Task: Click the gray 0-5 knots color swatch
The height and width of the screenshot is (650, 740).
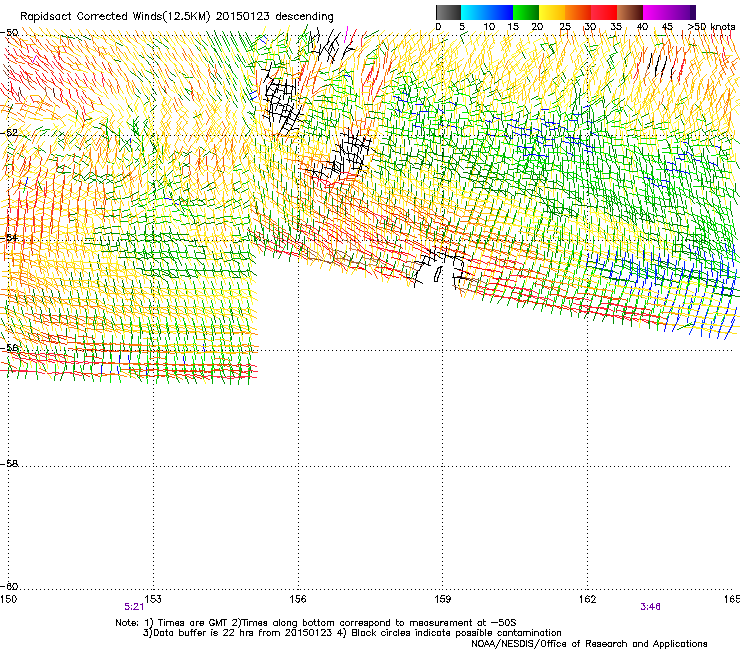Action: (448, 12)
